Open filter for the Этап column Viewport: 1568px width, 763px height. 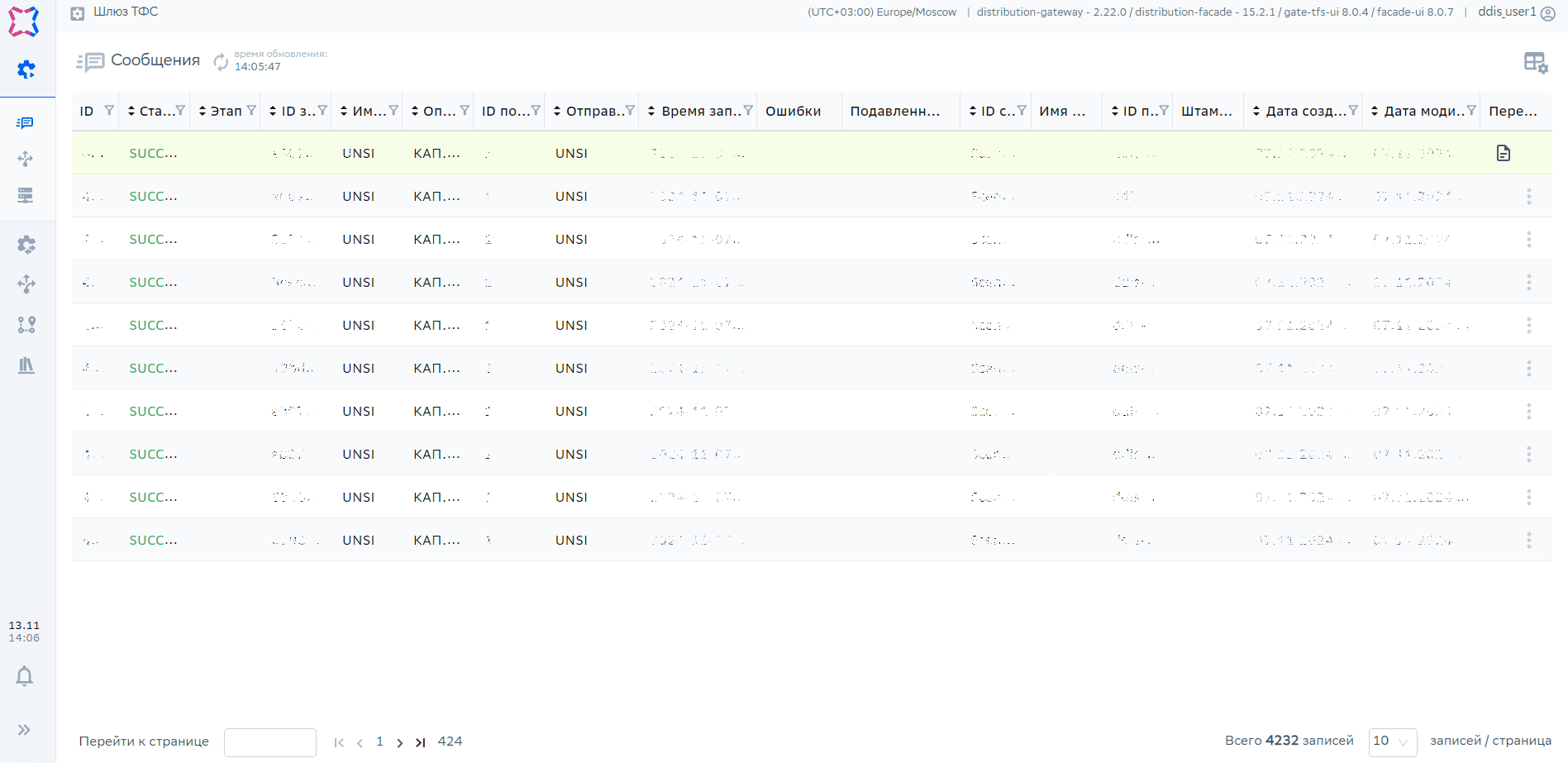251,111
